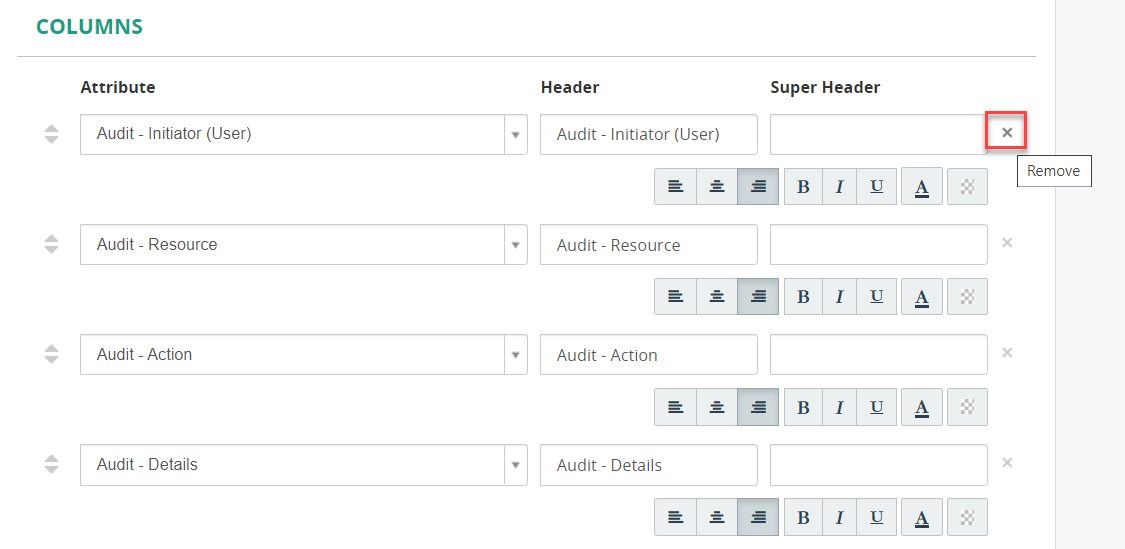Toggle bold for Audit - Initiator (User) row
1125x549 pixels.
pyautogui.click(x=804, y=187)
